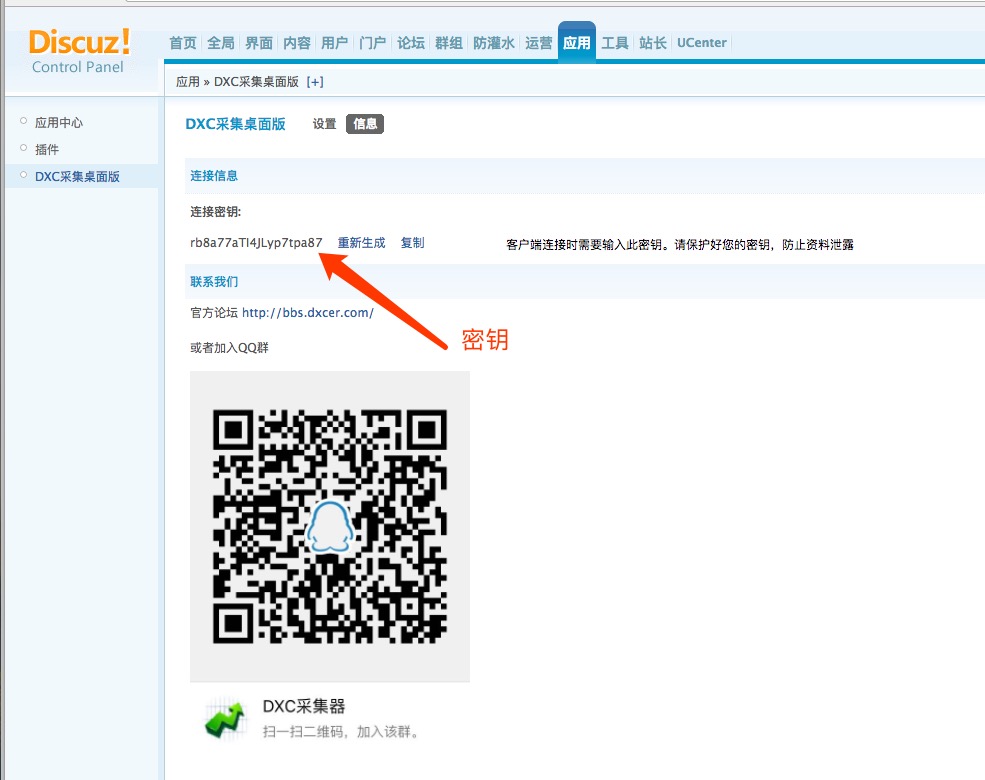Select DXC采集桌面版 in the sidebar
Viewport: 985px width, 780px height.
[x=77, y=176]
